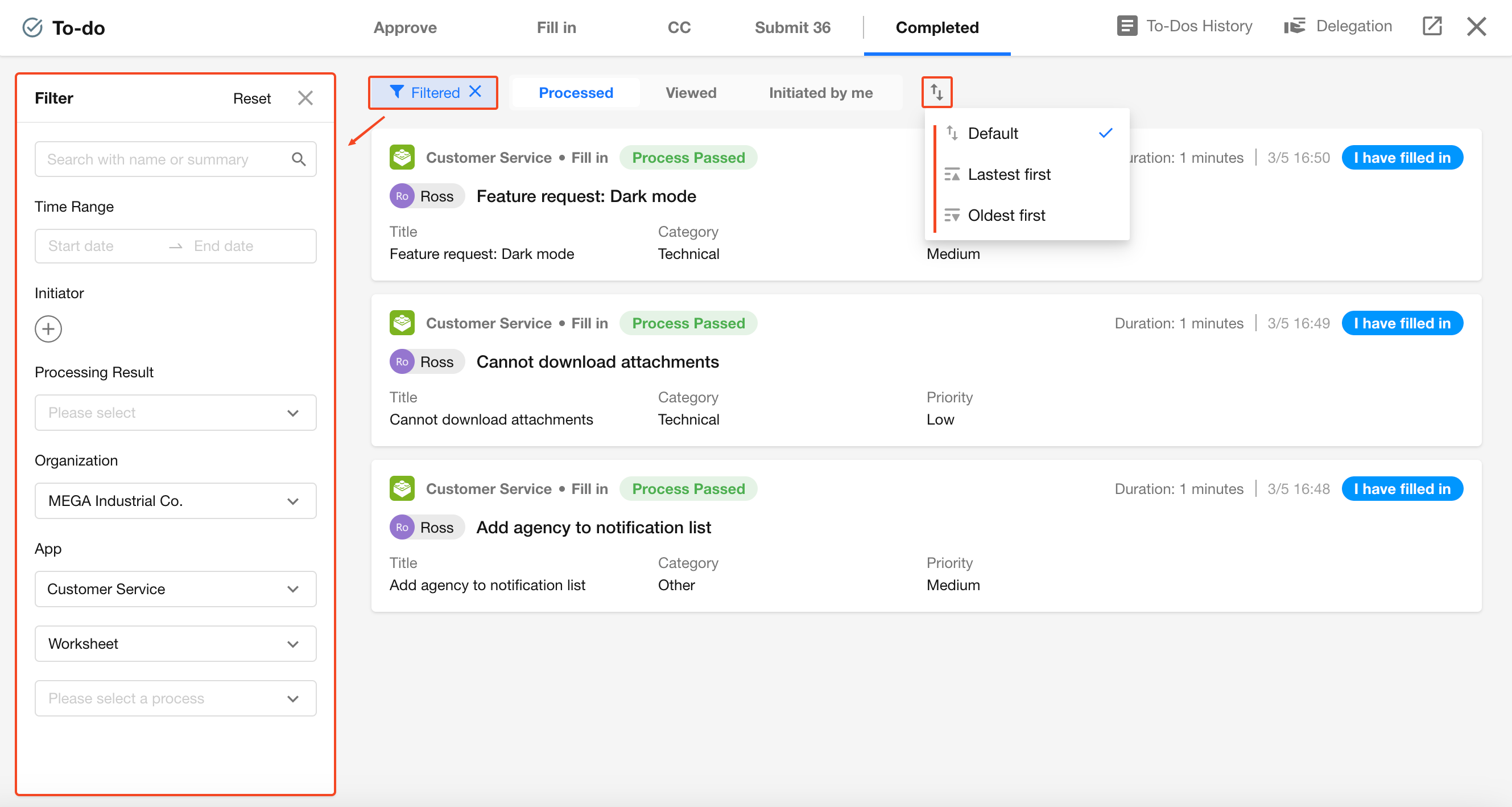Expand the Please select a process dropdown
The width and height of the screenshot is (1512, 807).
click(176, 698)
